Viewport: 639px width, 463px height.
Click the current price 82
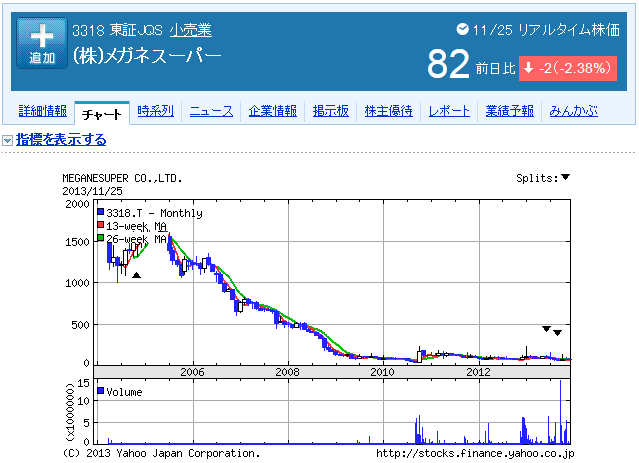[448, 64]
